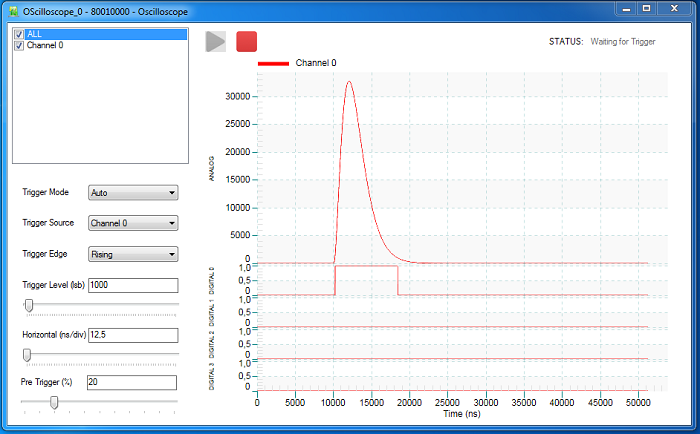Click the Trigger Level slider handle
Screen dimensions: 700x434
29,305
